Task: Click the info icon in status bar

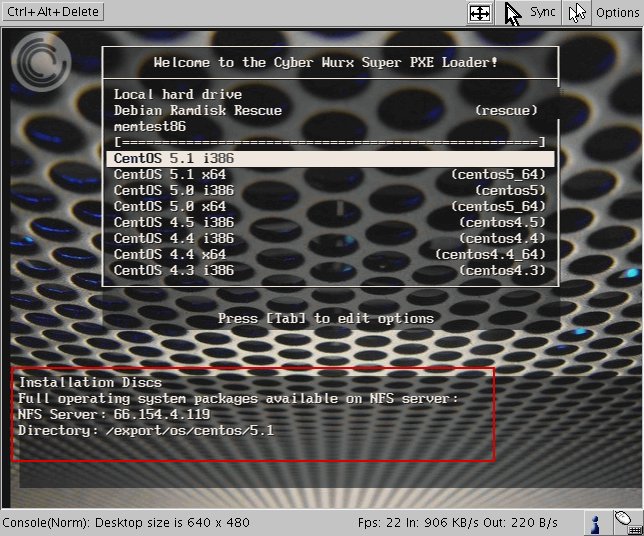Action: 595,524
